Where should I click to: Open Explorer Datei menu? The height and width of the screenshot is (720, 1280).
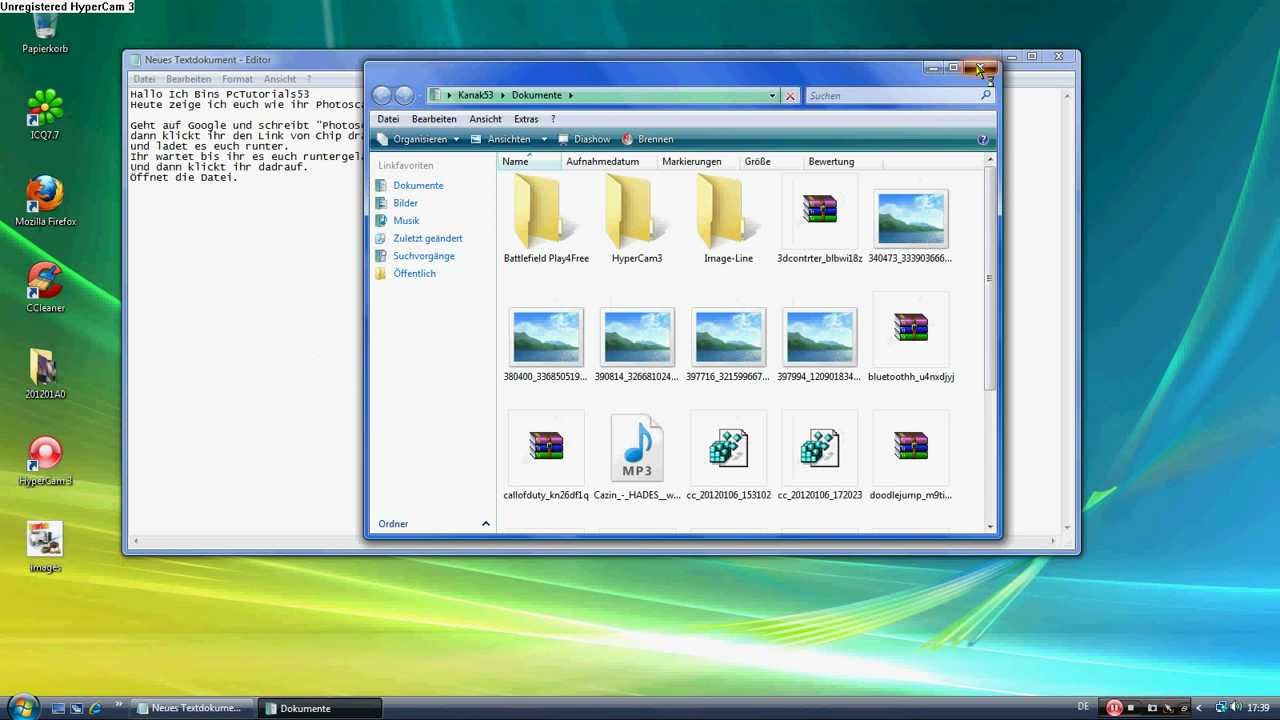click(388, 119)
